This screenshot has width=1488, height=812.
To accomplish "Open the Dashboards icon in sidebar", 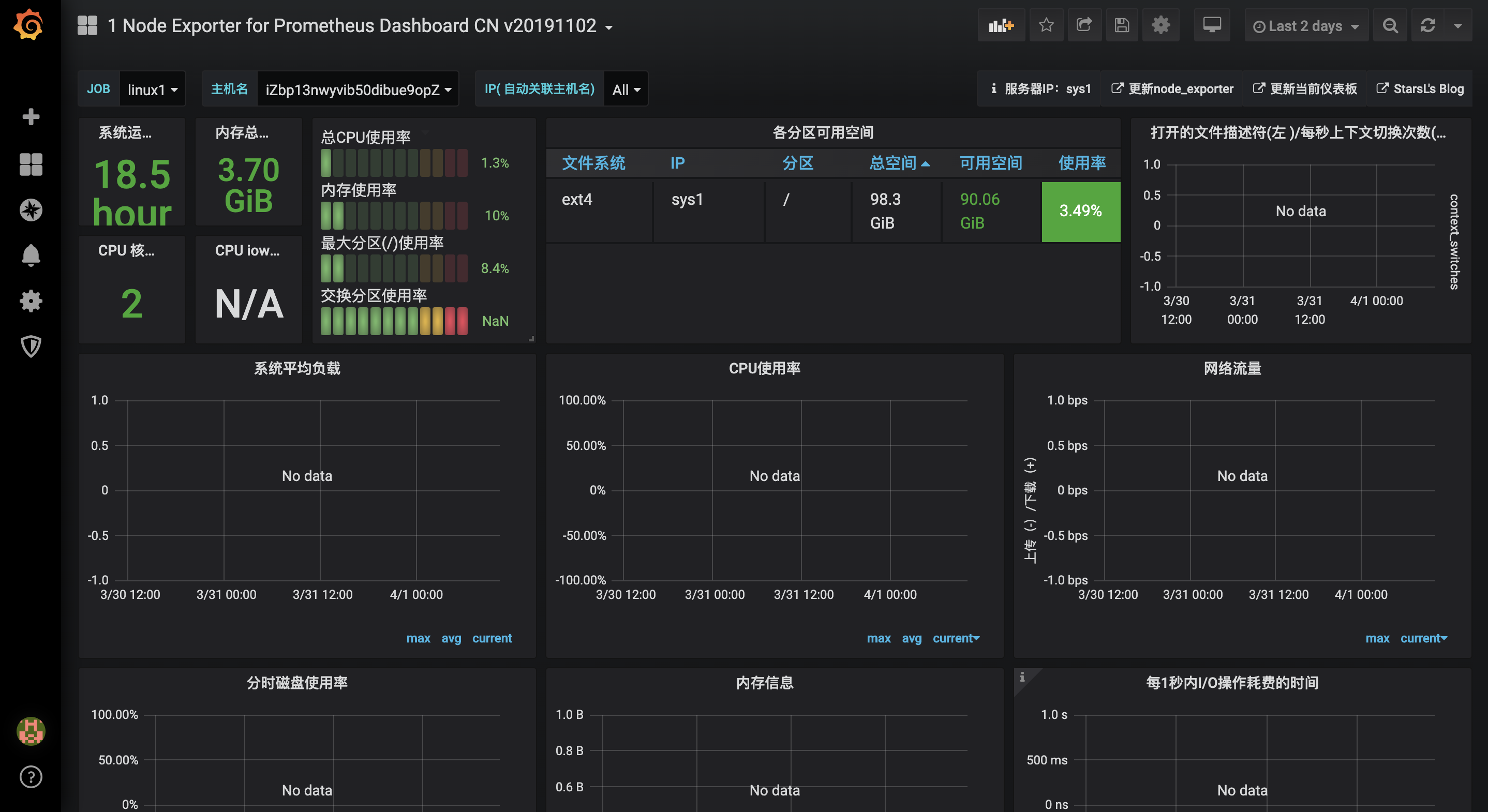I will click(x=31, y=164).
